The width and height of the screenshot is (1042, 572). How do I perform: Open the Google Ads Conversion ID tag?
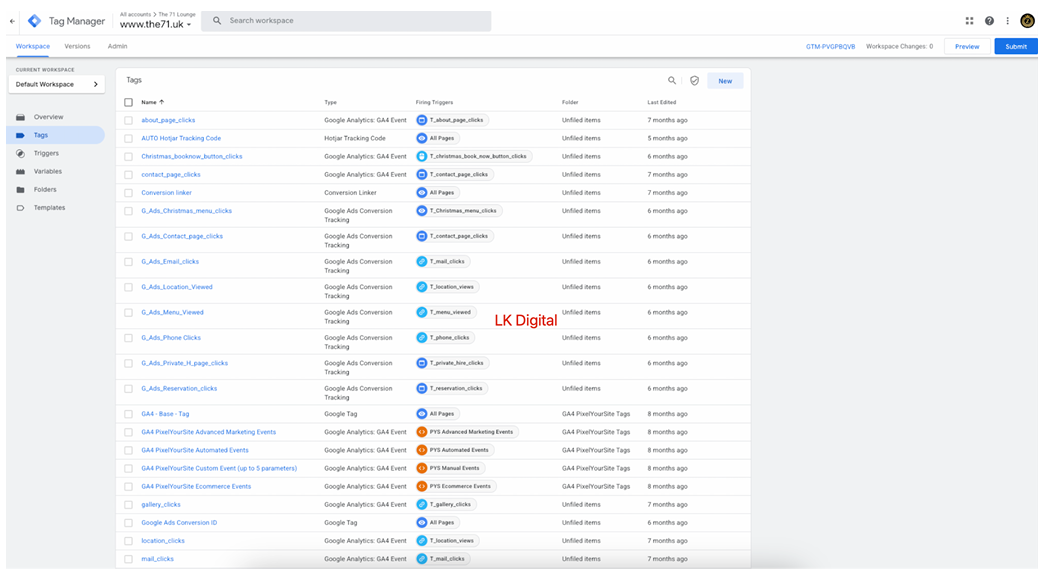(179, 523)
